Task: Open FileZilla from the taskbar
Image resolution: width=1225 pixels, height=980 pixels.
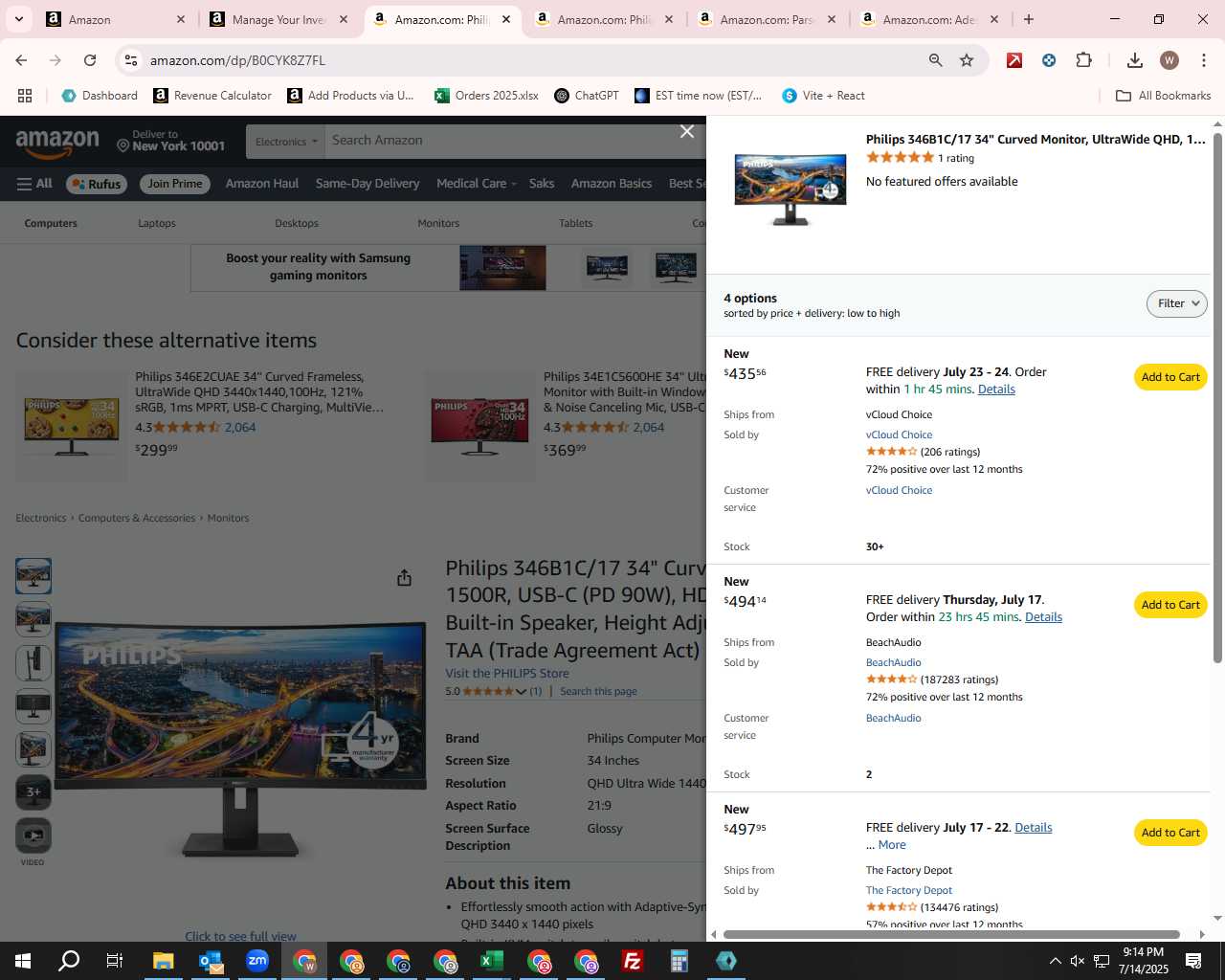Action: (632, 961)
